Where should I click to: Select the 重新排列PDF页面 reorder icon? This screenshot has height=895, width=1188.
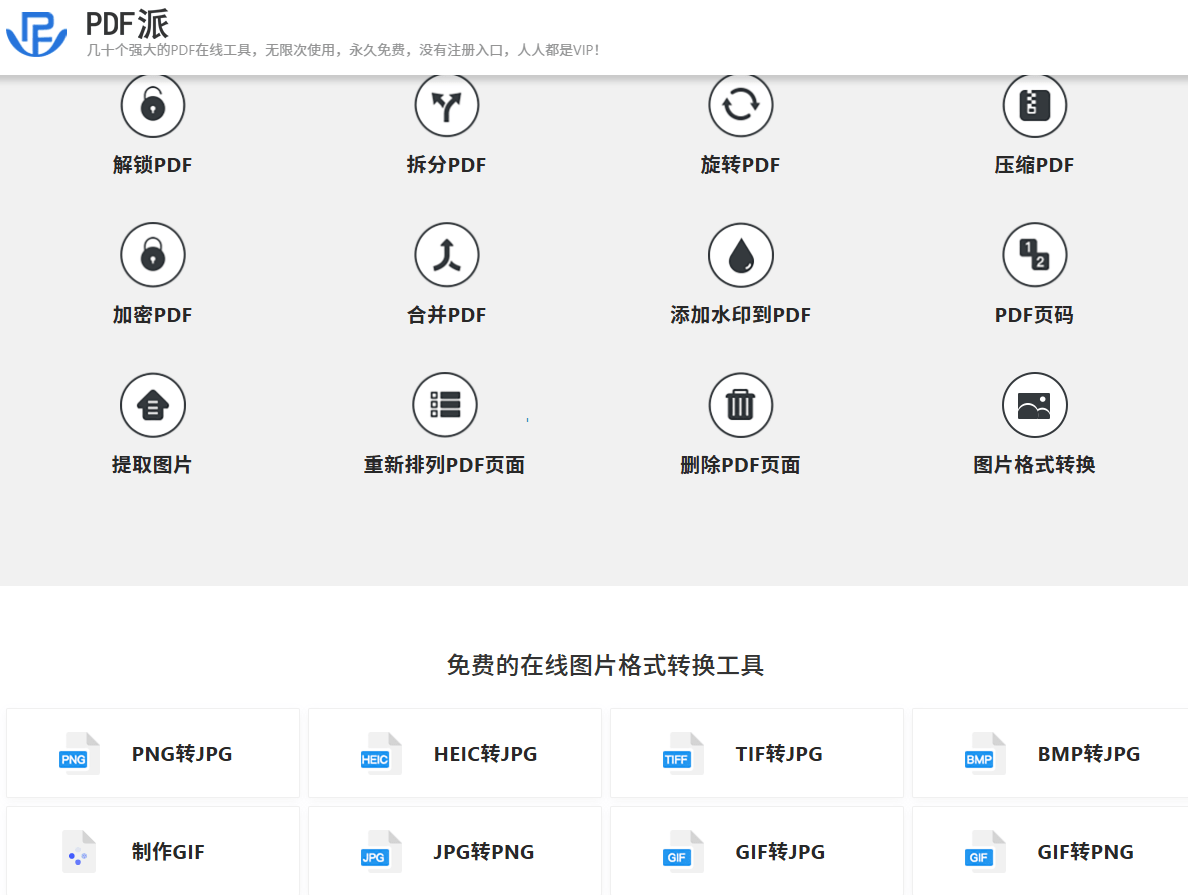click(446, 405)
